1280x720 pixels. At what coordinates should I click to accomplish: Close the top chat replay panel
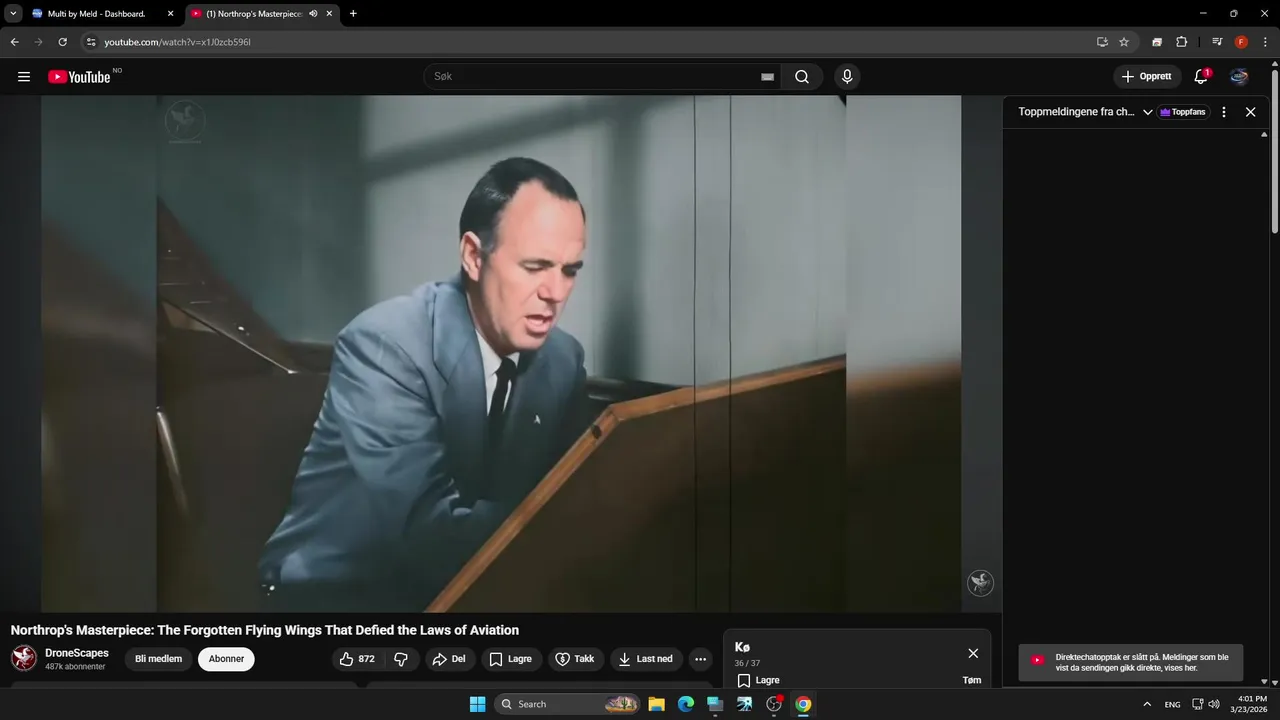coord(1250,112)
